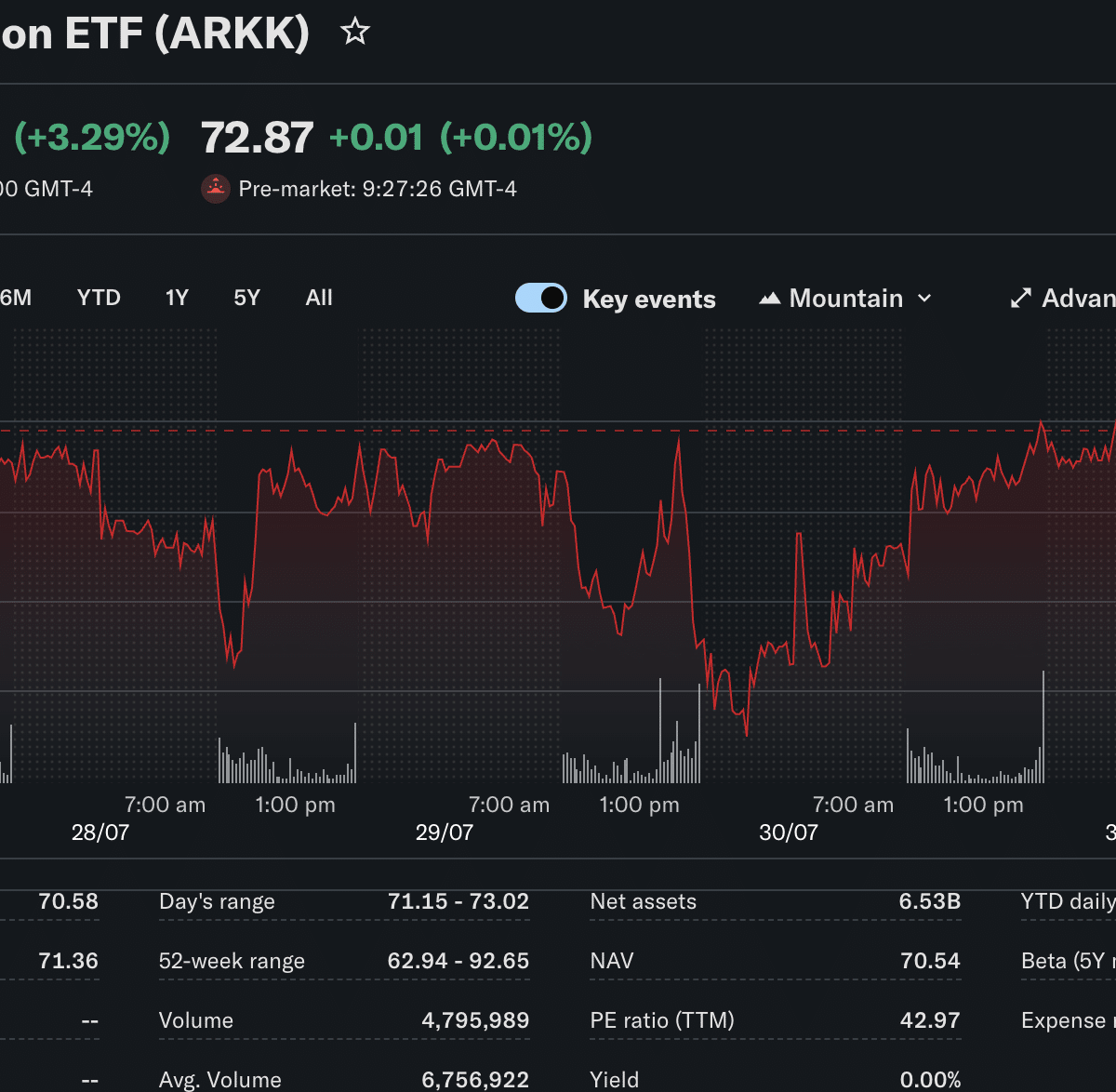The height and width of the screenshot is (1092, 1116).
Task: Add ARKK to watchlist with star icon
Action: 355,32
